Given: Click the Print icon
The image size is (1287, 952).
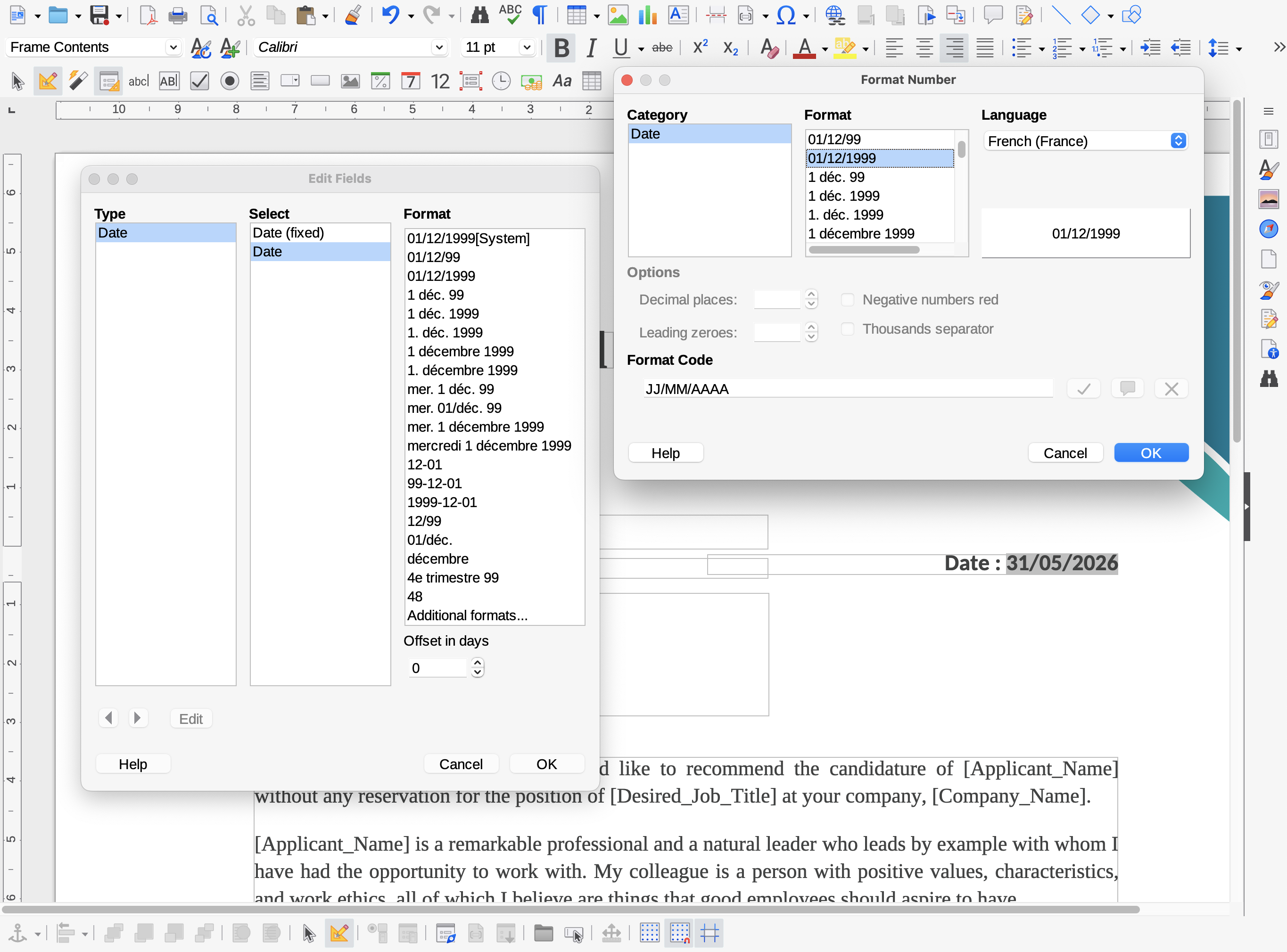Looking at the screenshot, I should tap(178, 15).
